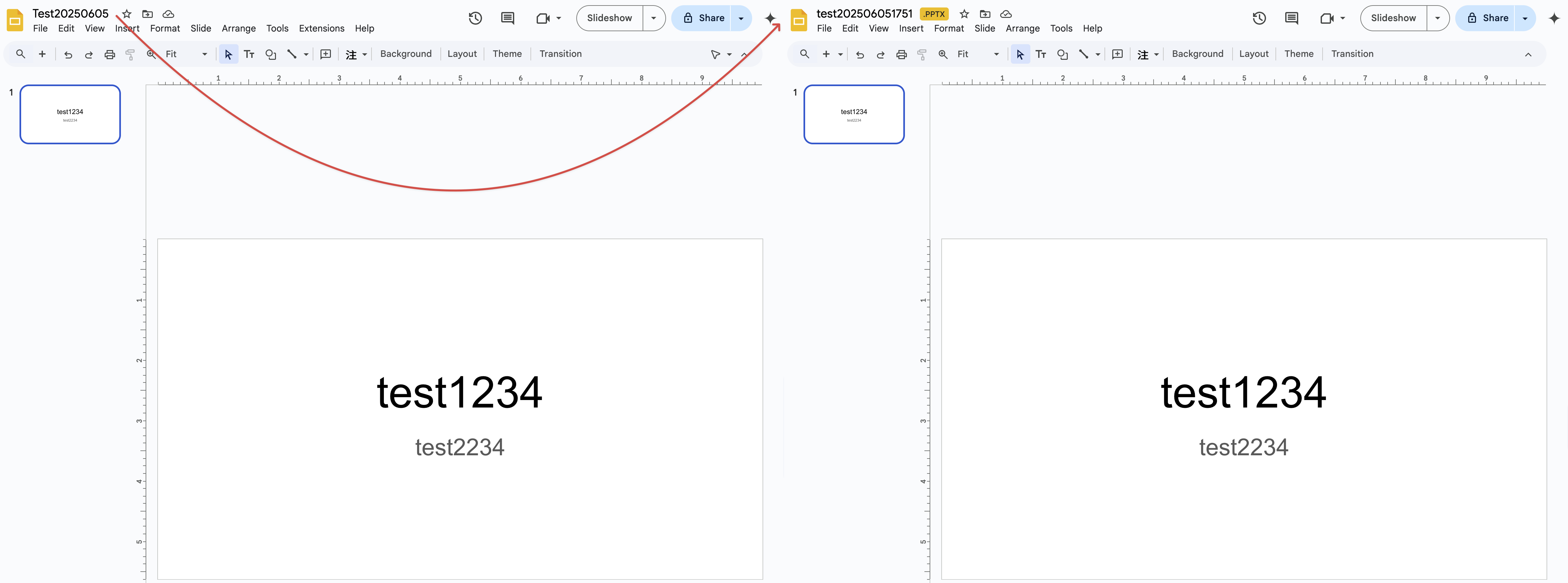Open line type dropdown arrow in right toolbar
The height and width of the screenshot is (583, 1568).
point(1098,54)
